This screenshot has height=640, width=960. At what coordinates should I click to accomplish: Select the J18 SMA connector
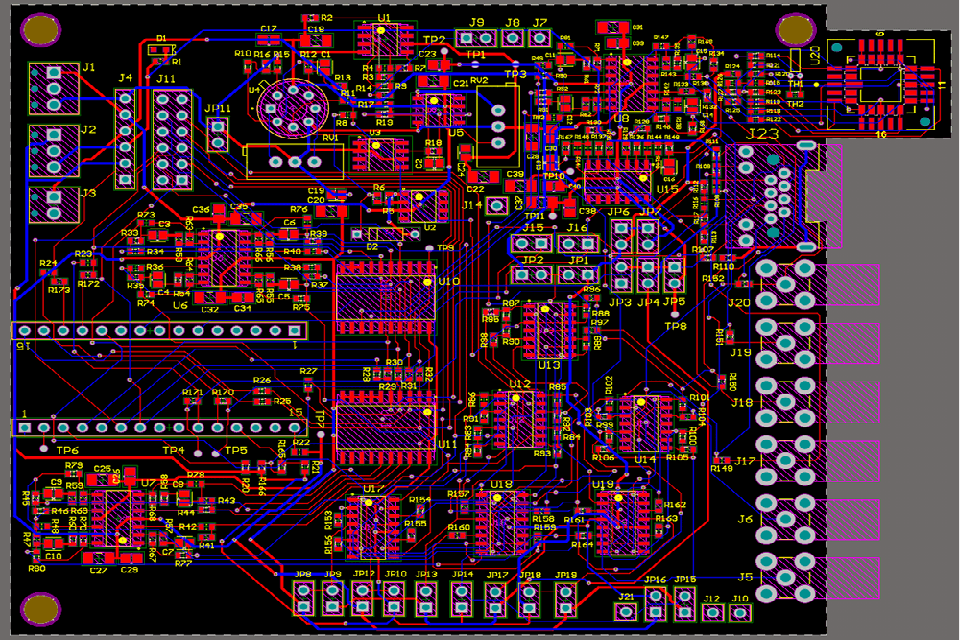(786, 402)
